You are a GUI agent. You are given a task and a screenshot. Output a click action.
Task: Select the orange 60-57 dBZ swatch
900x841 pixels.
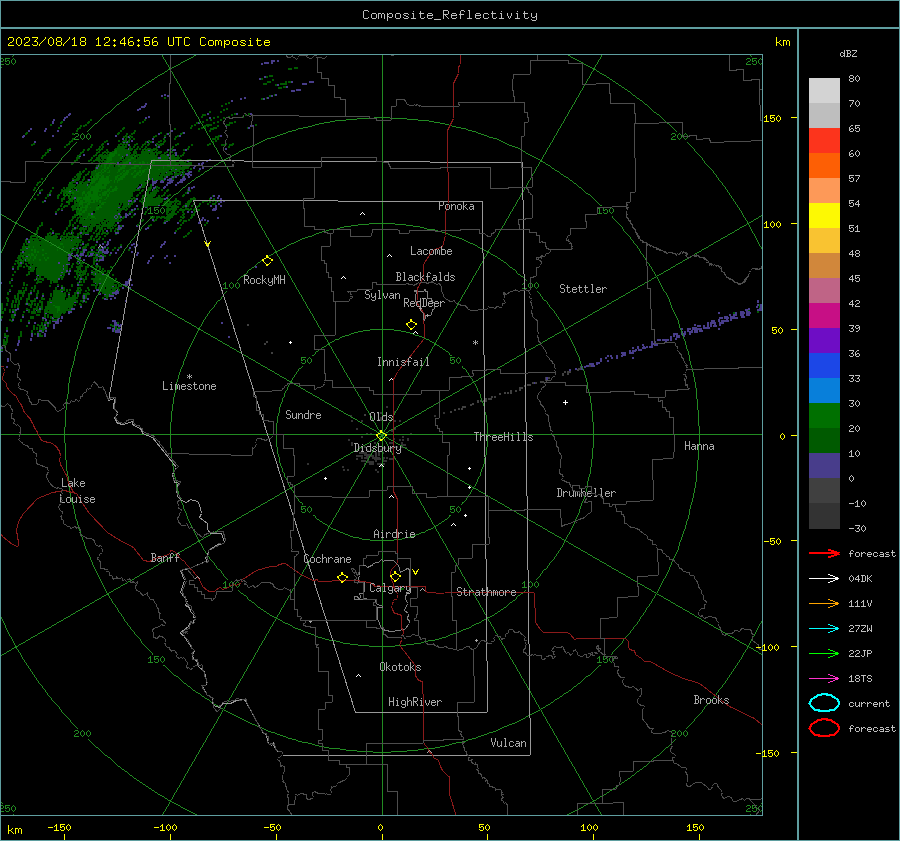point(824,165)
